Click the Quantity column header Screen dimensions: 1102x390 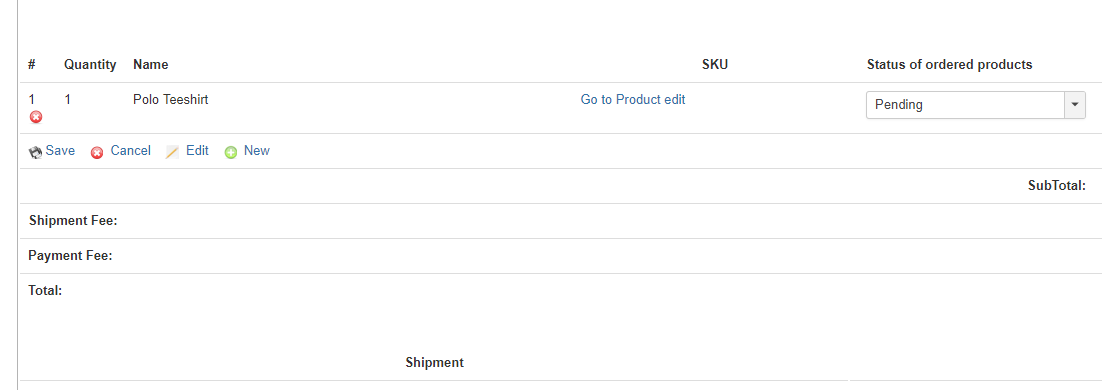point(90,65)
